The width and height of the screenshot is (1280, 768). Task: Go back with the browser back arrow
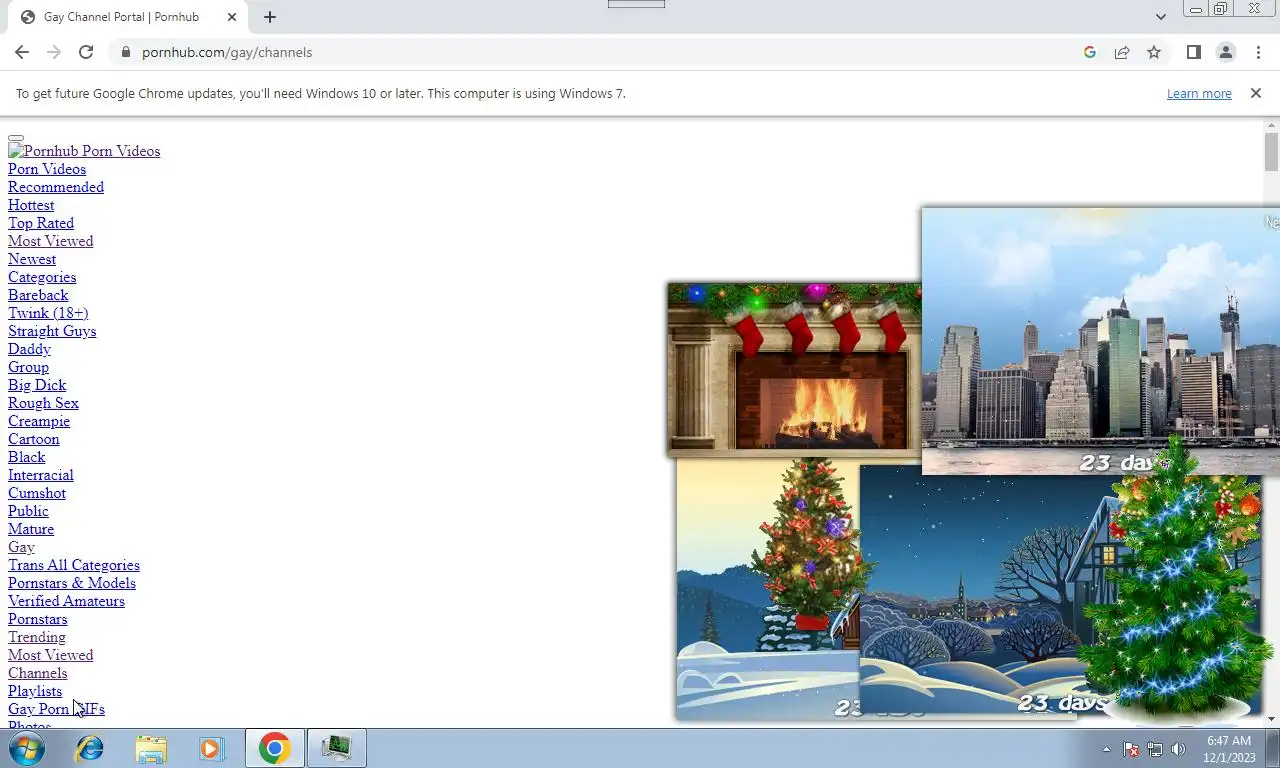click(x=22, y=52)
